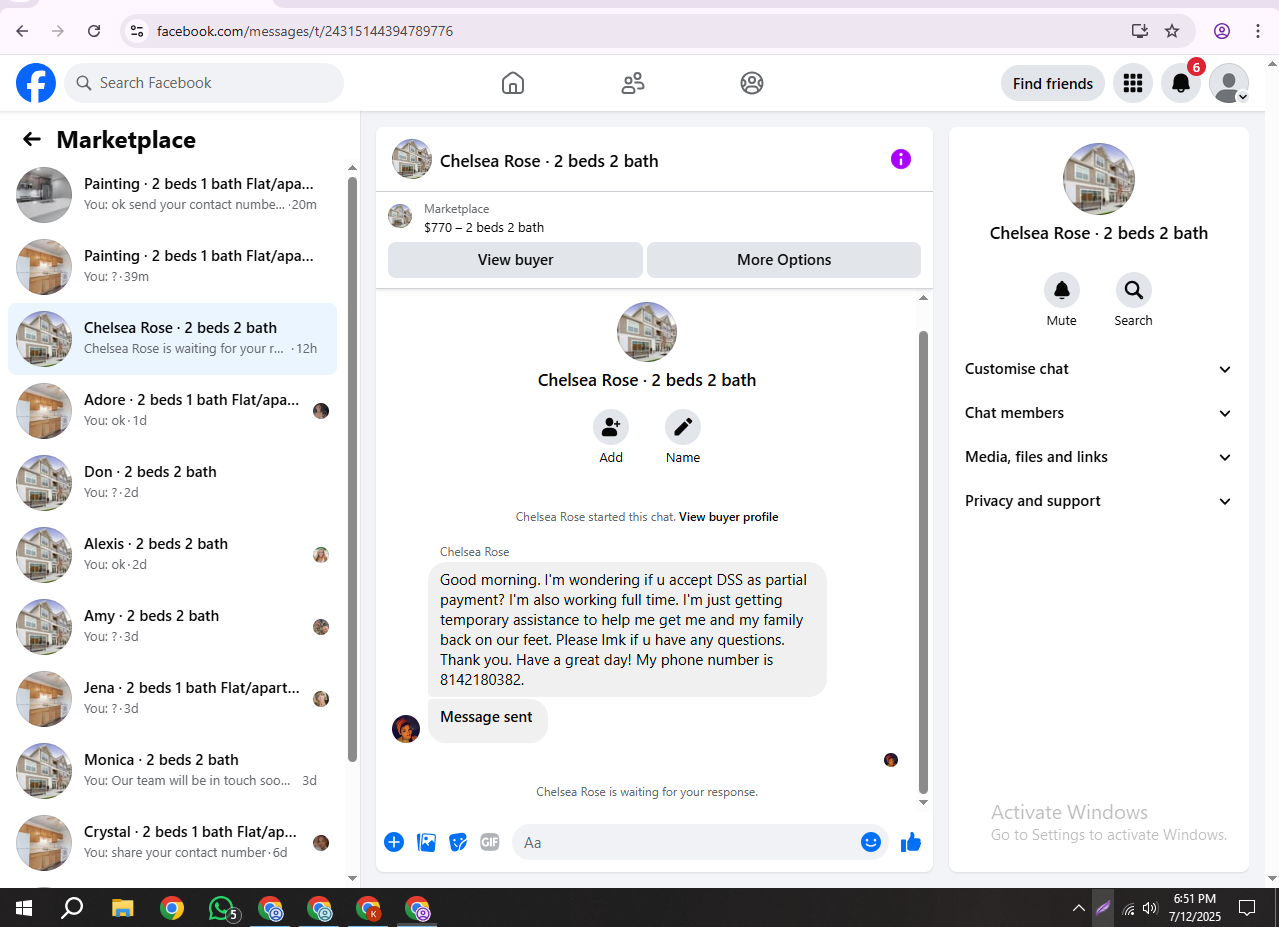Open the Facebook menu grid icon

pos(1132,83)
